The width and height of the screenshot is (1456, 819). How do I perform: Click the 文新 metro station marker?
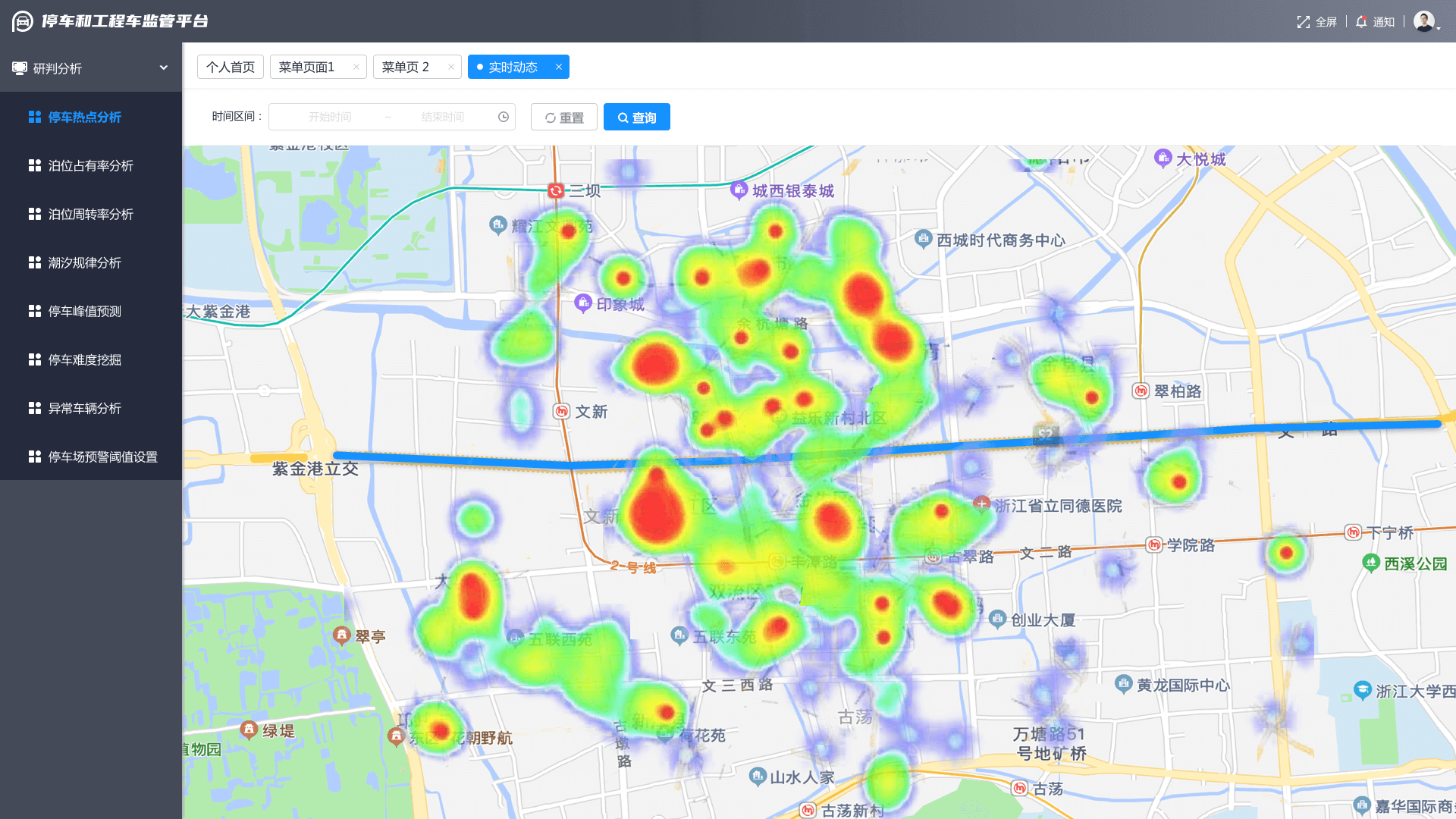point(561,411)
